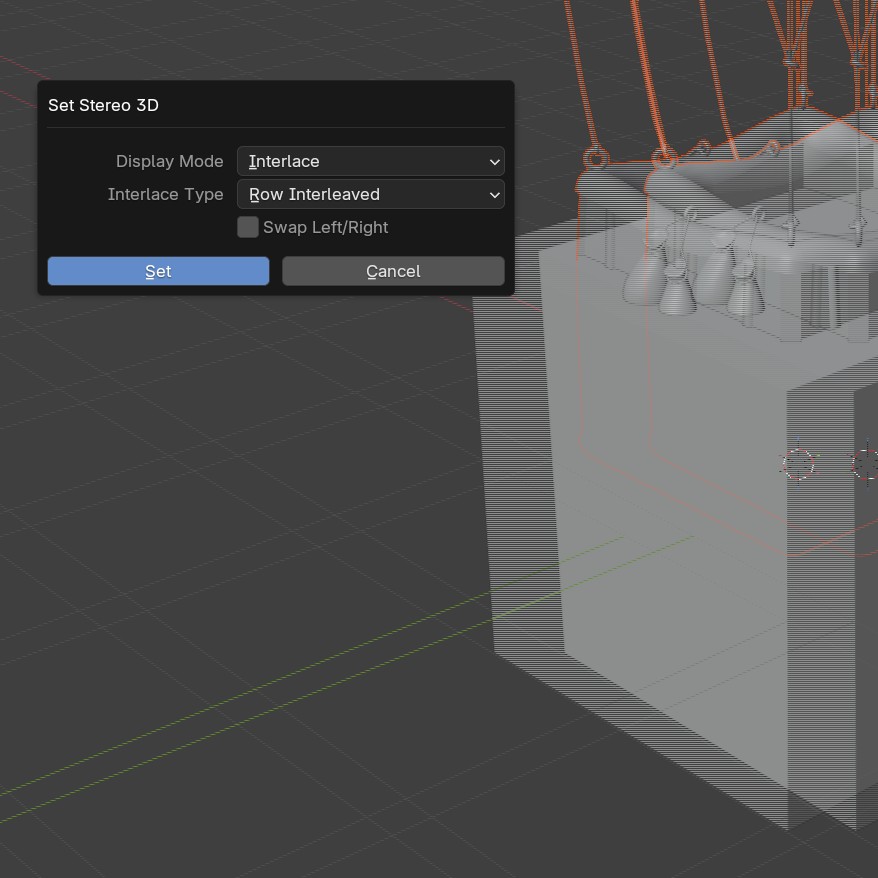Image resolution: width=878 pixels, height=878 pixels.
Task: Enable the Swap Left/Right checkbox
Action: click(248, 227)
